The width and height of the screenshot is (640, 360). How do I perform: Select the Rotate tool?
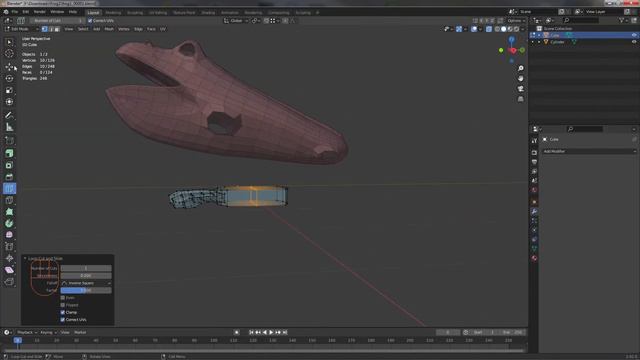9,78
